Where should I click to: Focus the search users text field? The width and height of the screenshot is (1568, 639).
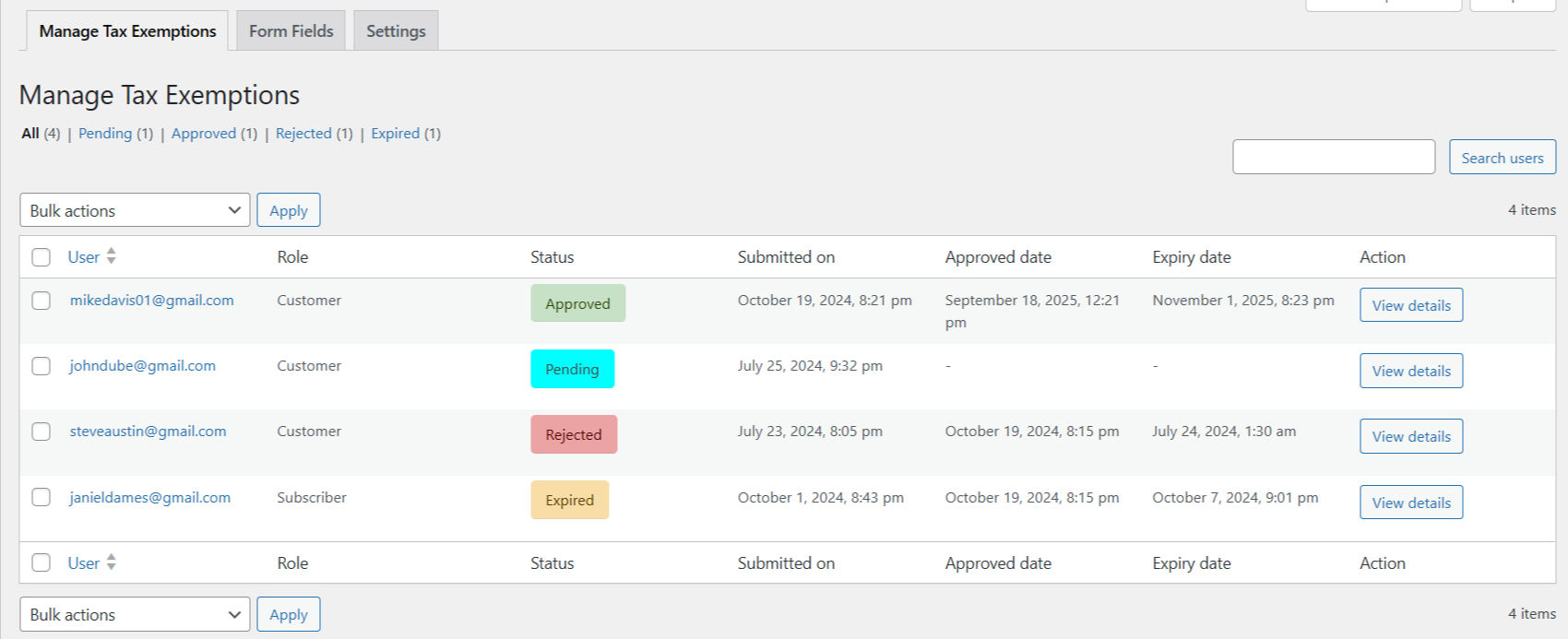[1333, 158]
